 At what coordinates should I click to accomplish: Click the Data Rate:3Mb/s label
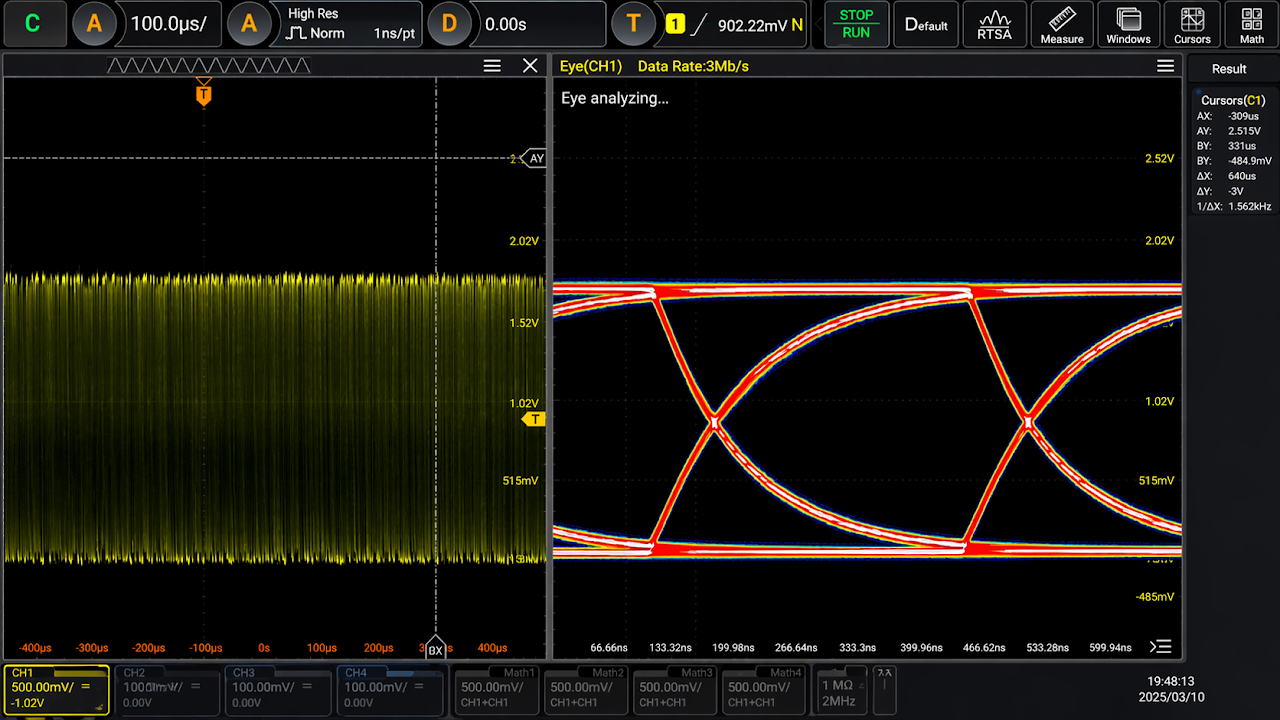tap(693, 66)
